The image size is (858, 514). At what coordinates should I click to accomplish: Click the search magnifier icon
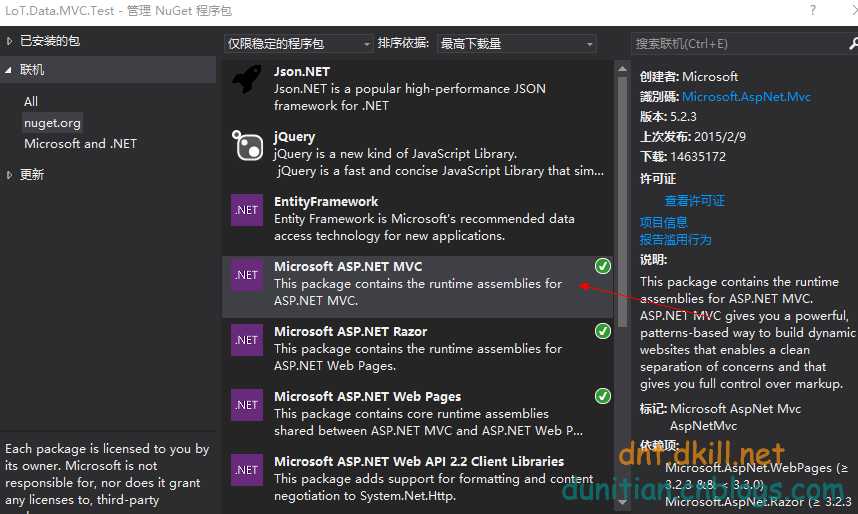(x=853, y=44)
